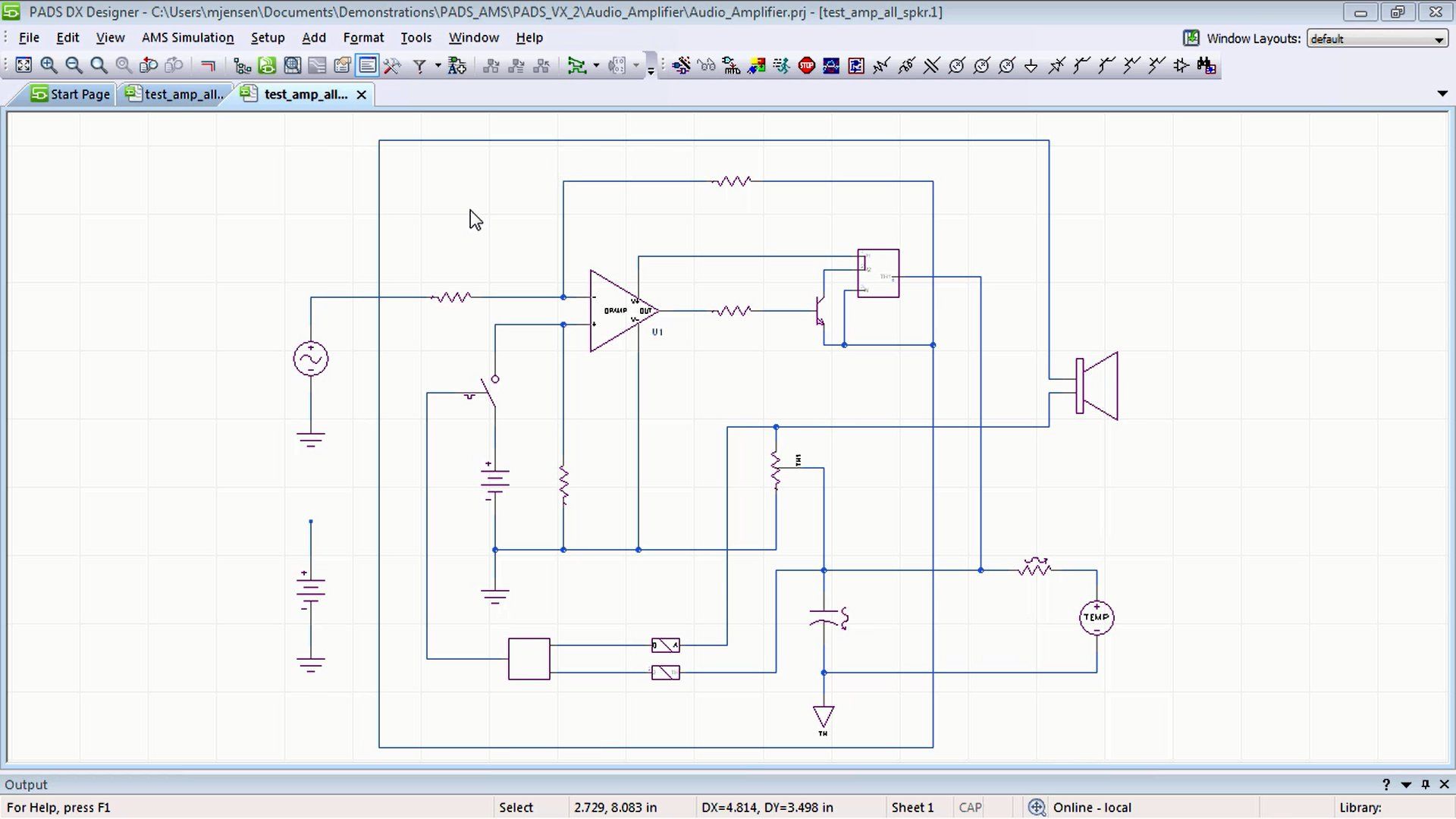Click the Zoom Out magnifier icon

(74, 66)
